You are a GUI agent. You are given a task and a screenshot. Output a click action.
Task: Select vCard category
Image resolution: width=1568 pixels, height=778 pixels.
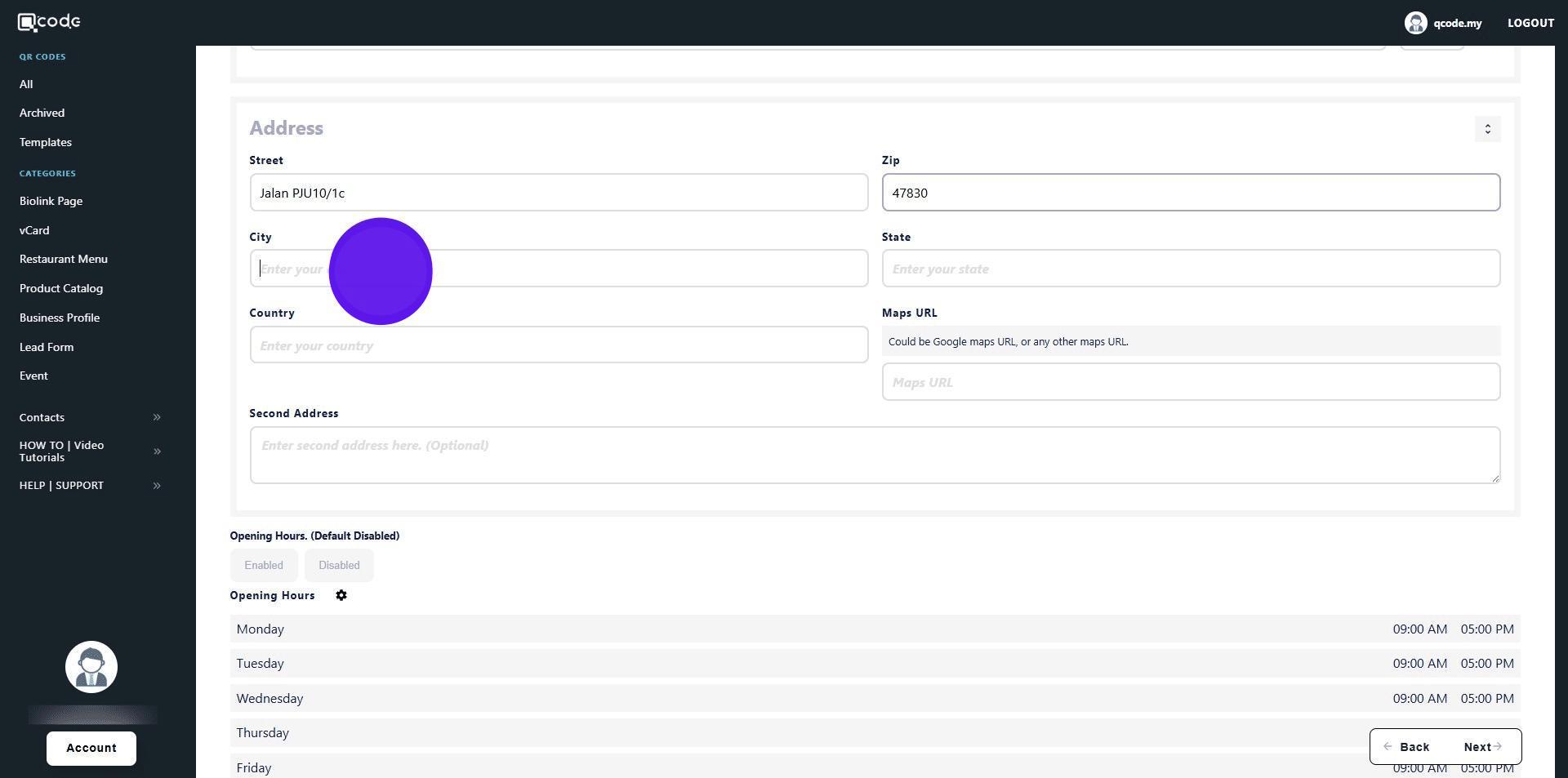[x=34, y=230]
